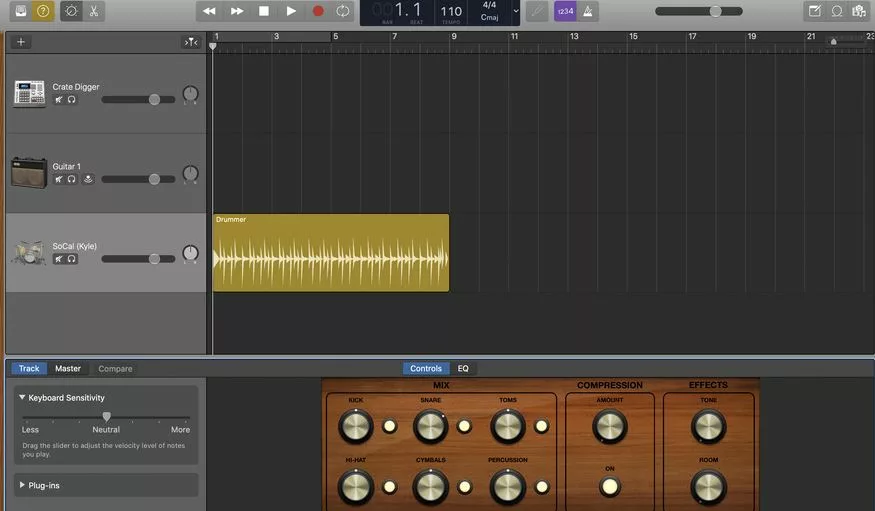The image size is (875, 511).
Task: Click the Guitar 1 pan knob
Action: (190, 173)
